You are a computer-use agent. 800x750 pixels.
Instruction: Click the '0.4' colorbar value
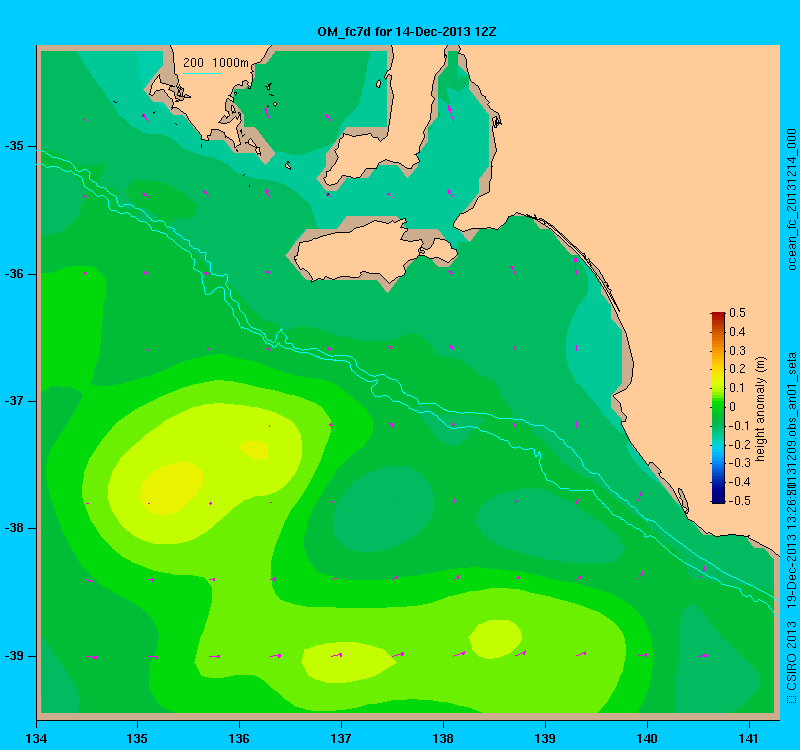[737, 332]
